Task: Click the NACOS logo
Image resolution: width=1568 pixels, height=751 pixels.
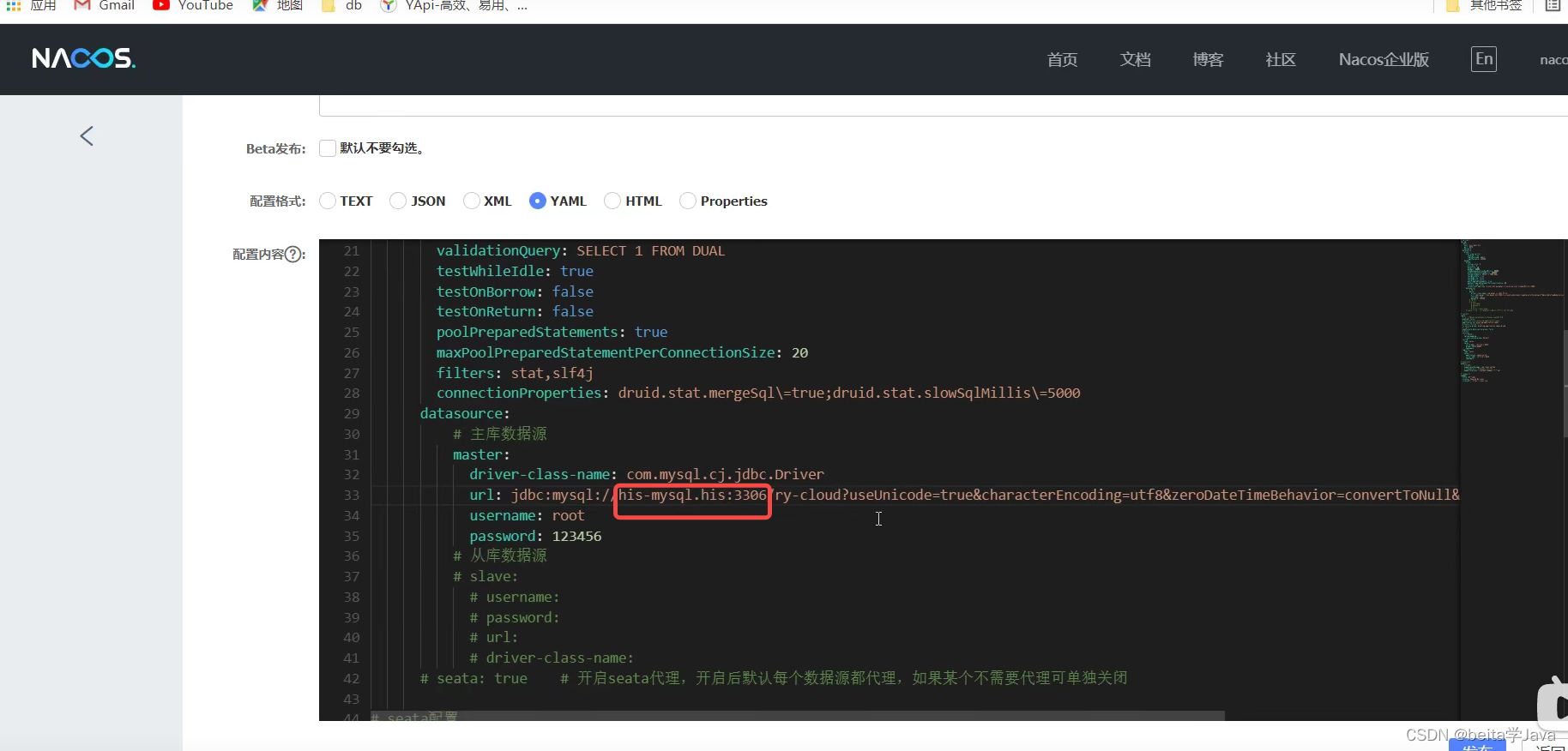Action: [84, 58]
